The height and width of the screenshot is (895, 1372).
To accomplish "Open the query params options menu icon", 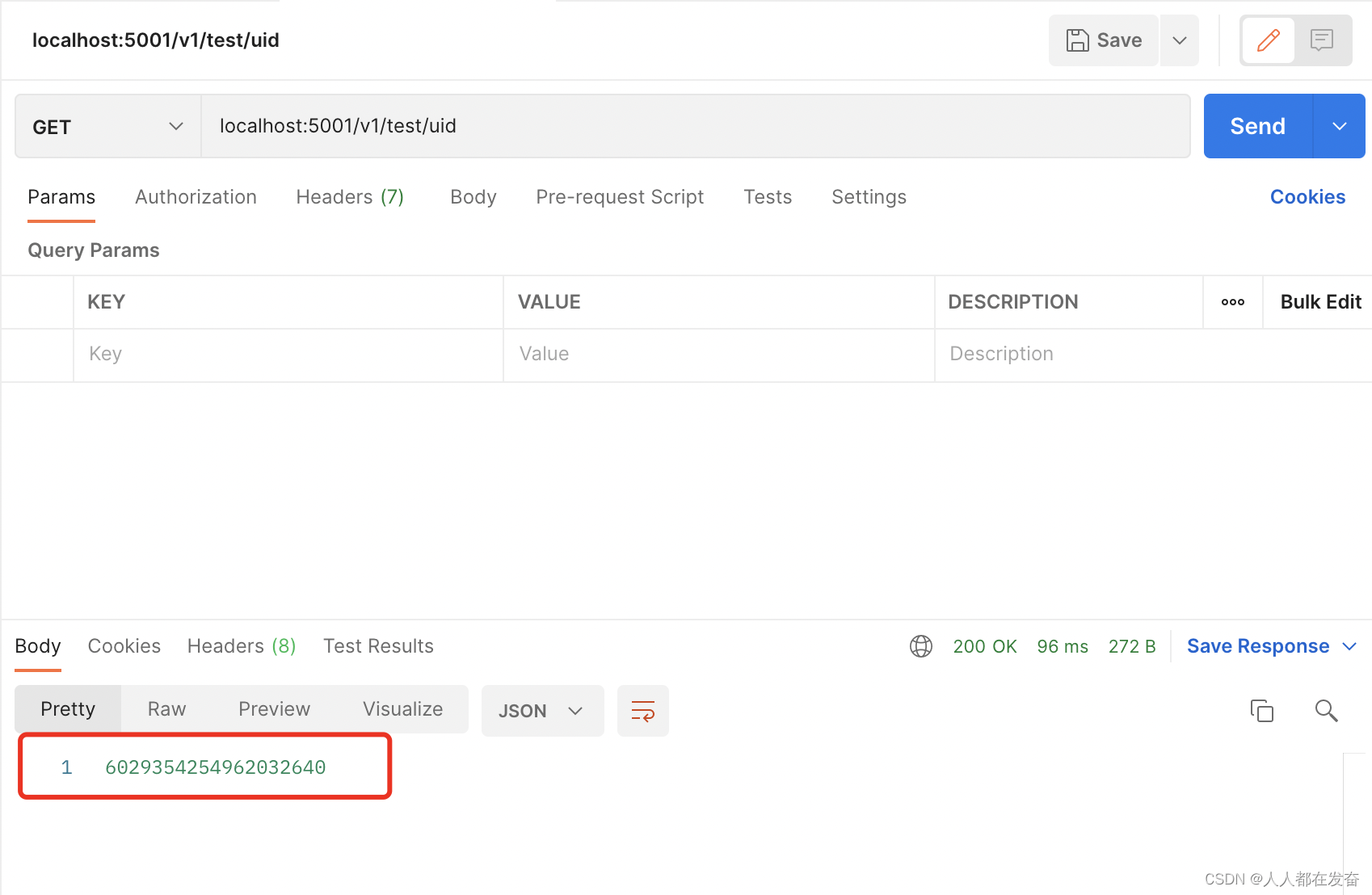I will point(1231,302).
